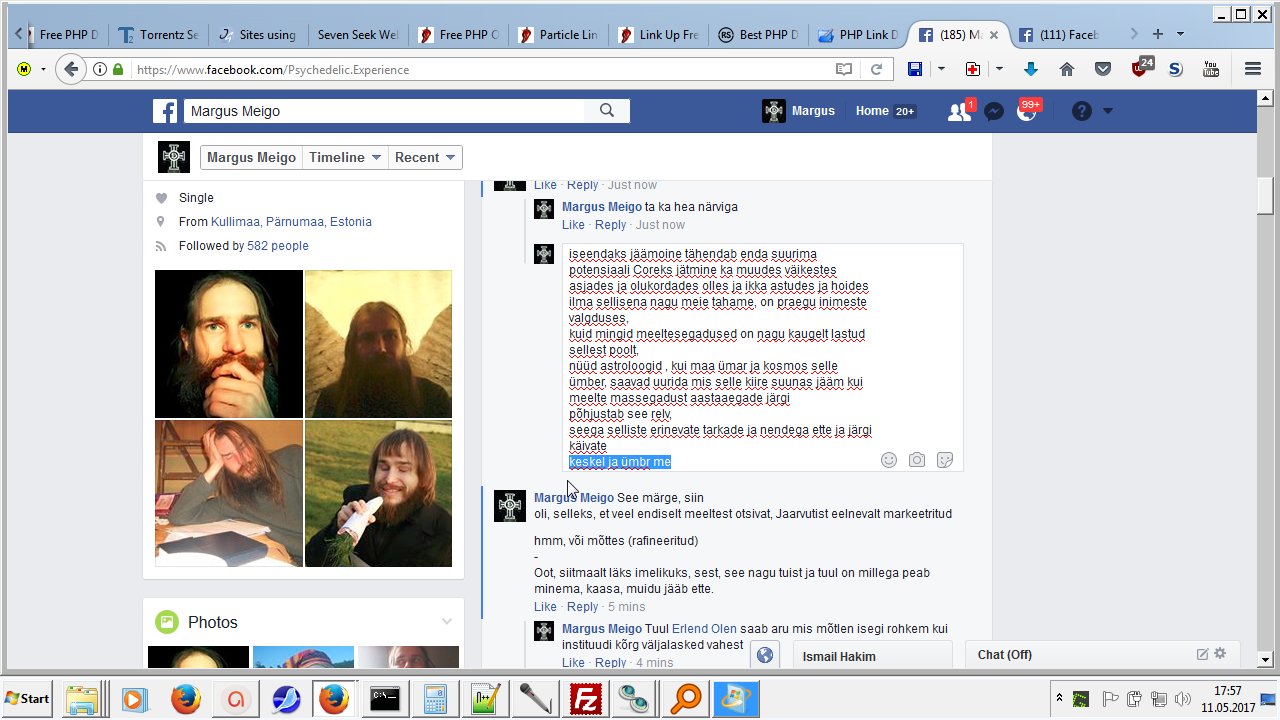Expand the Recent dropdown
The width and height of the screenshot is (1280, 720).
[425, 157]
